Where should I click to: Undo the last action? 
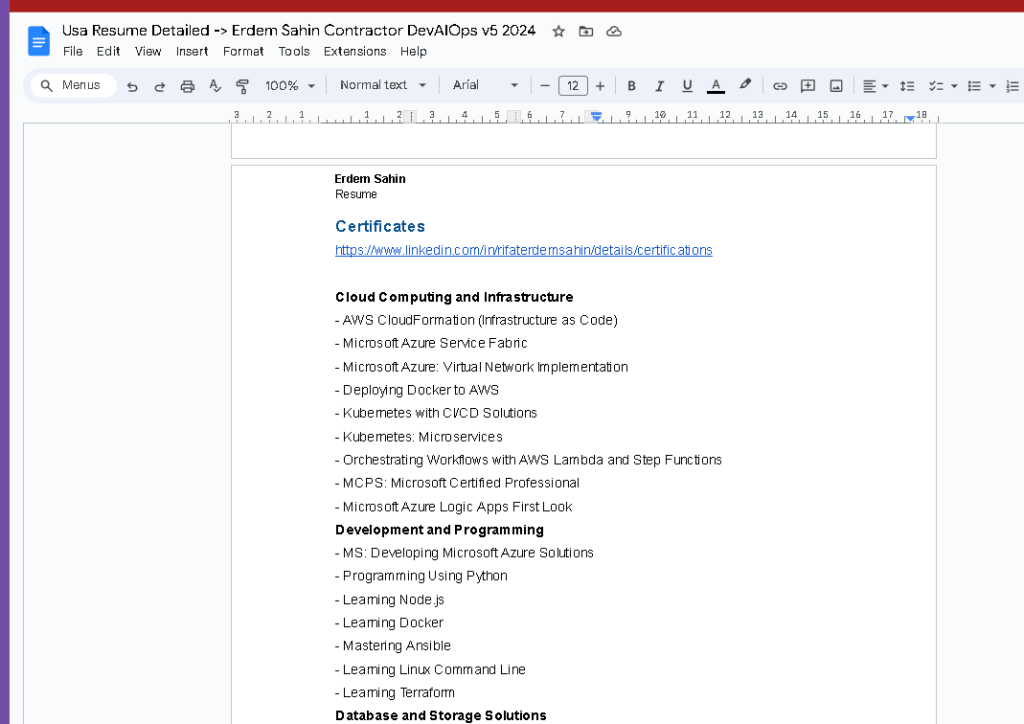(132, 86)
